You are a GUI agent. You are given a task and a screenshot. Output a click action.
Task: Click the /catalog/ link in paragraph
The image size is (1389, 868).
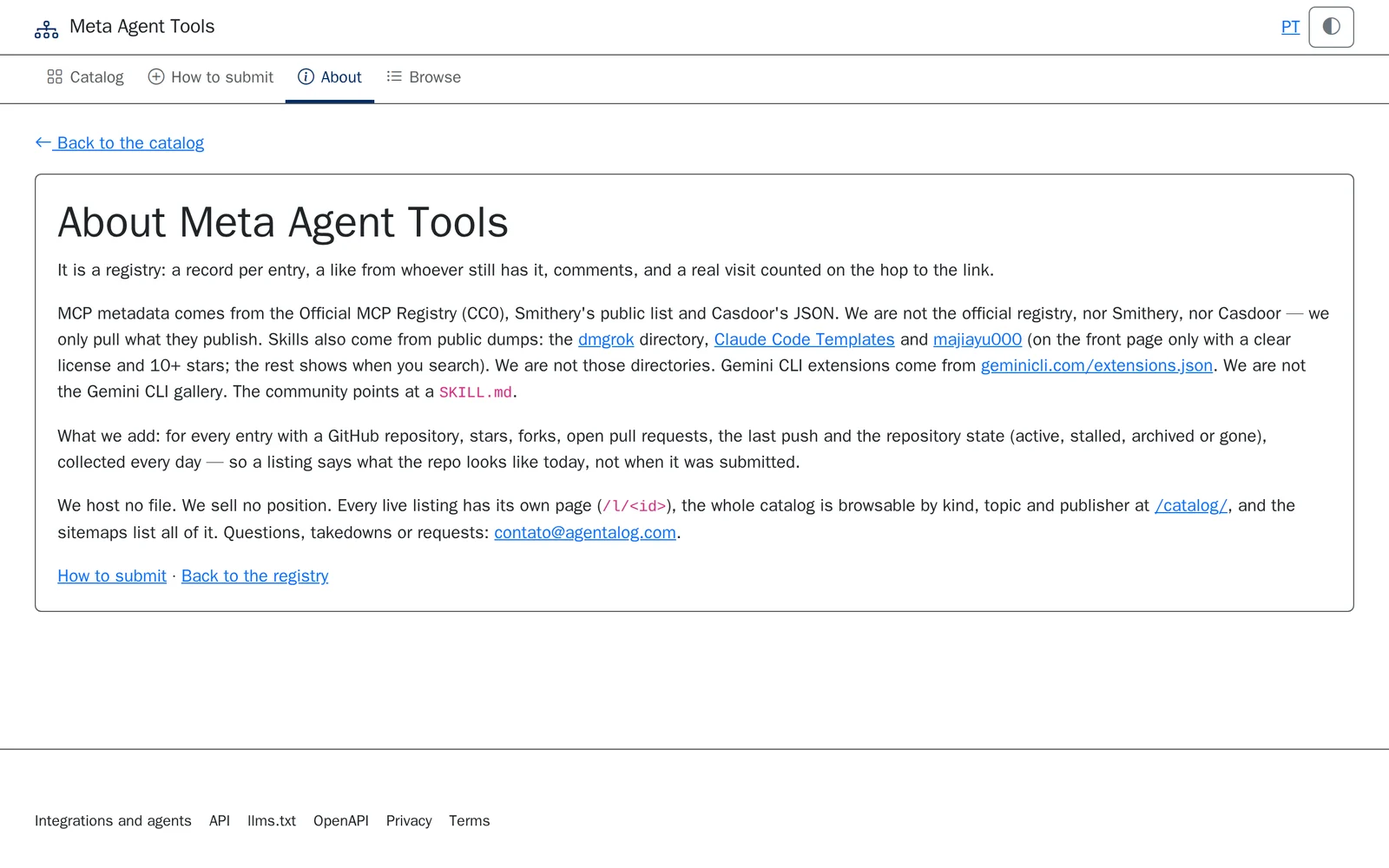coord(1191,506)
